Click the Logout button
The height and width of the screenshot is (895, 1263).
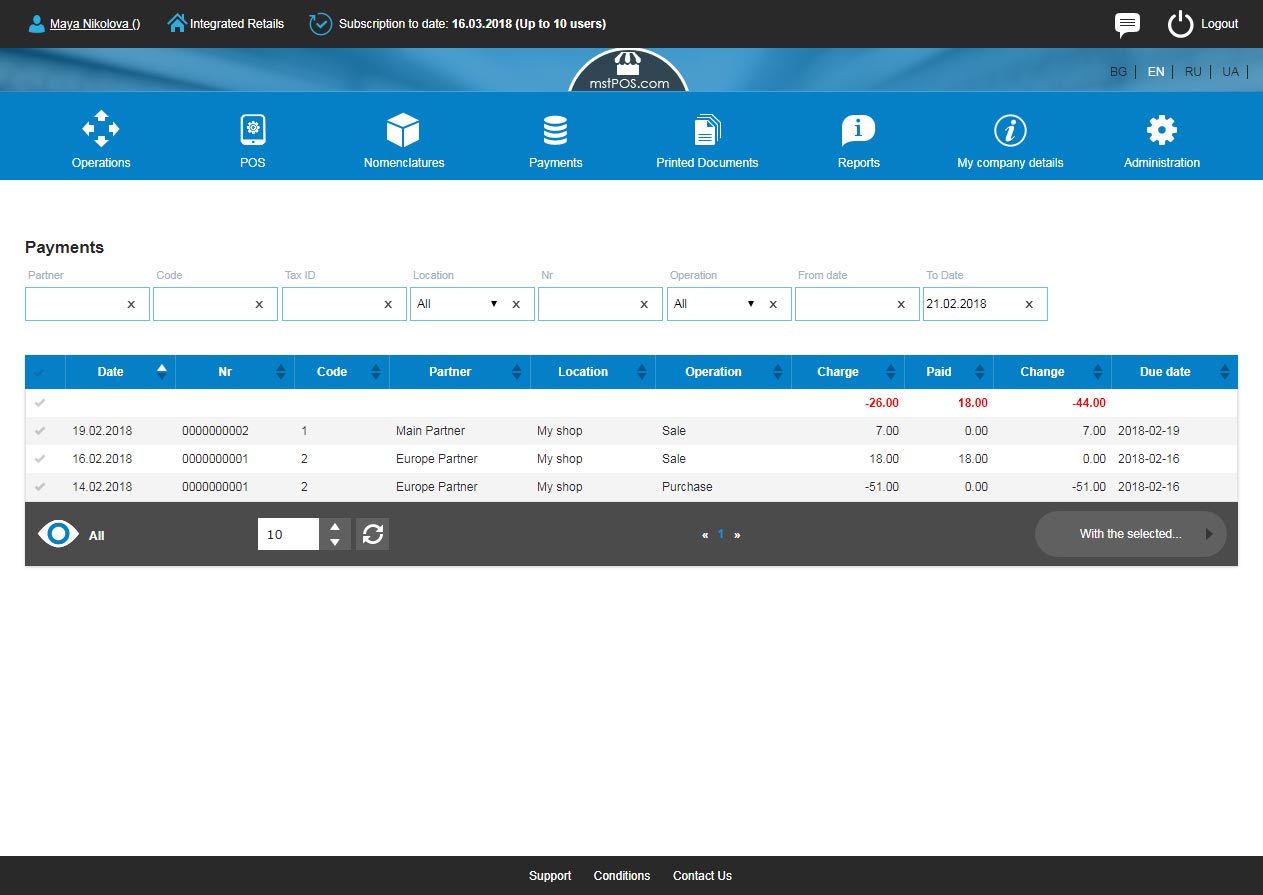[x=1204, y=24]
